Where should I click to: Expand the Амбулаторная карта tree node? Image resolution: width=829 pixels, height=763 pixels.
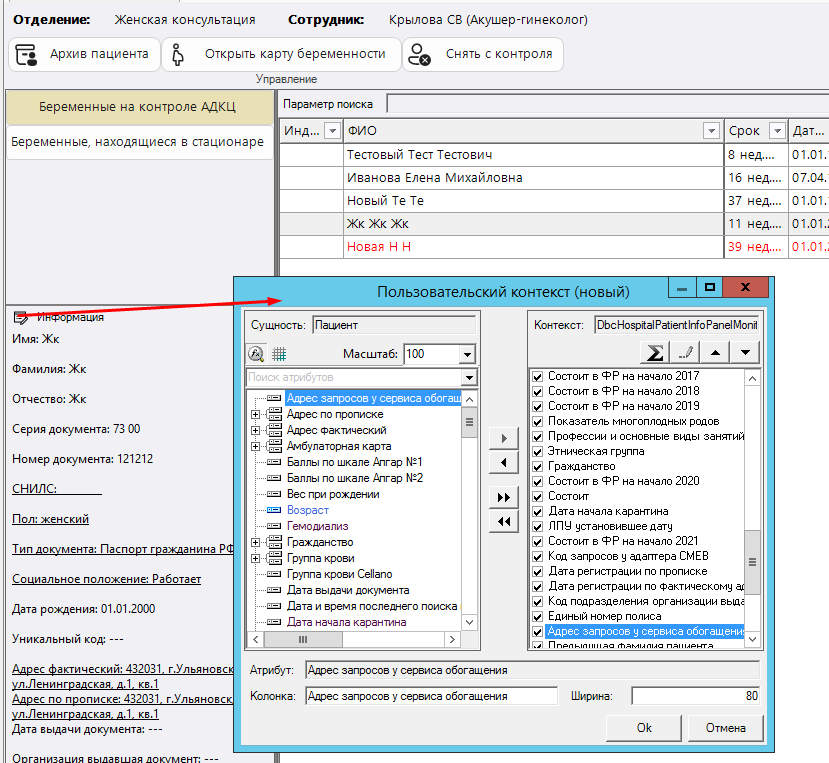pos(255,446)
